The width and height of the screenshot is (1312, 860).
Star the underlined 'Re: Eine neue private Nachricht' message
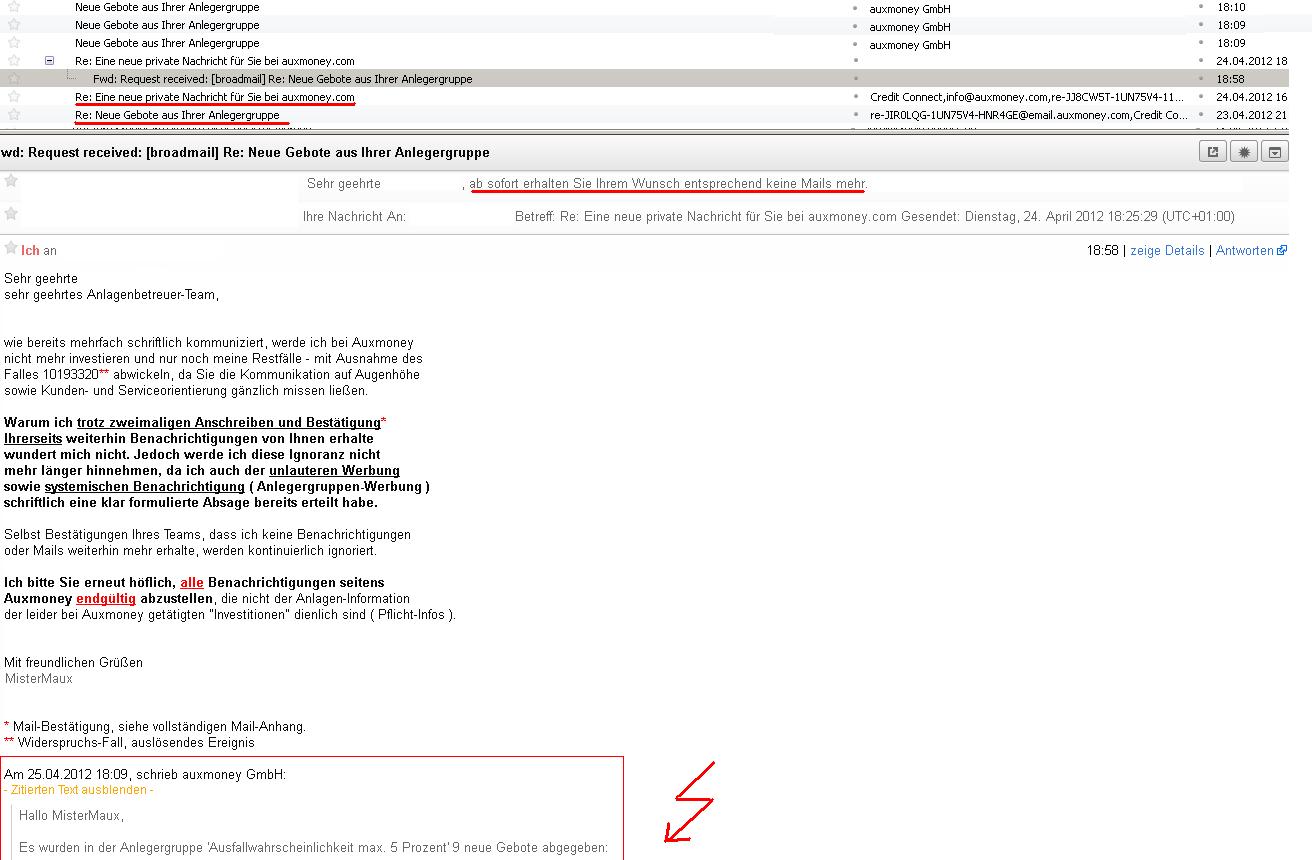[14, 97]
